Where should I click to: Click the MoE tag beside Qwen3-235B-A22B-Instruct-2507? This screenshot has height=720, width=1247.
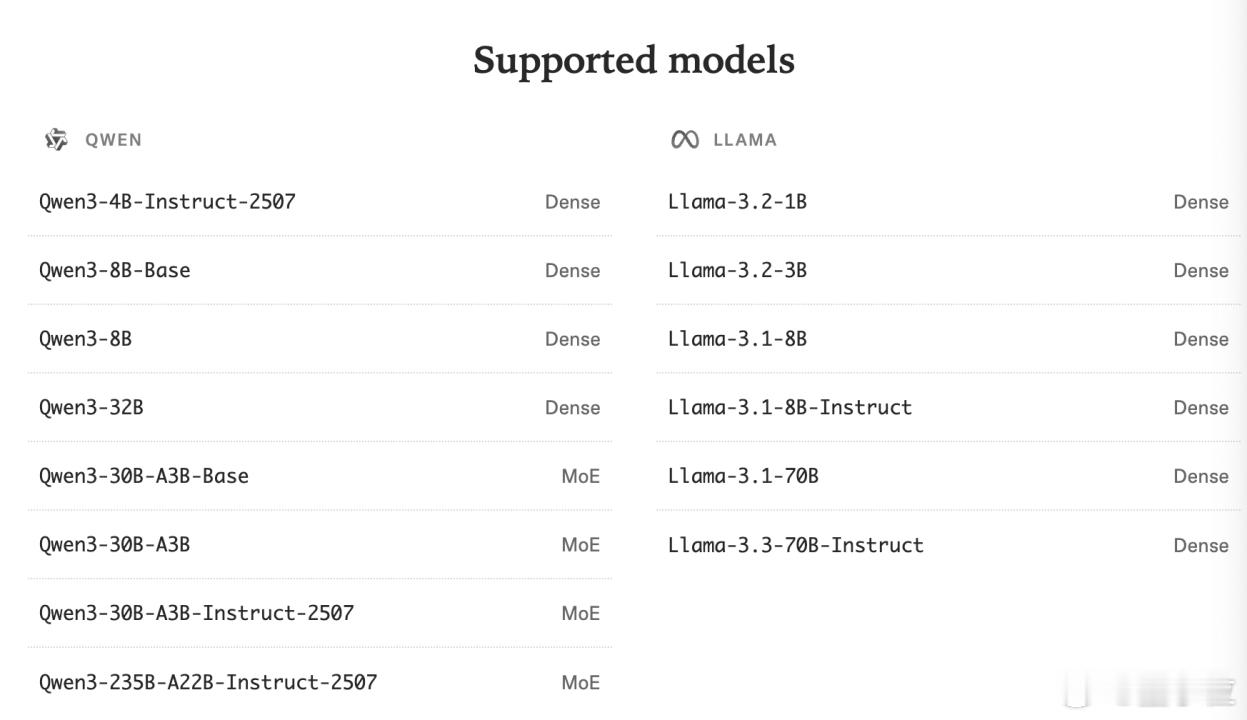pyautogui.click(x=580, y=682)
